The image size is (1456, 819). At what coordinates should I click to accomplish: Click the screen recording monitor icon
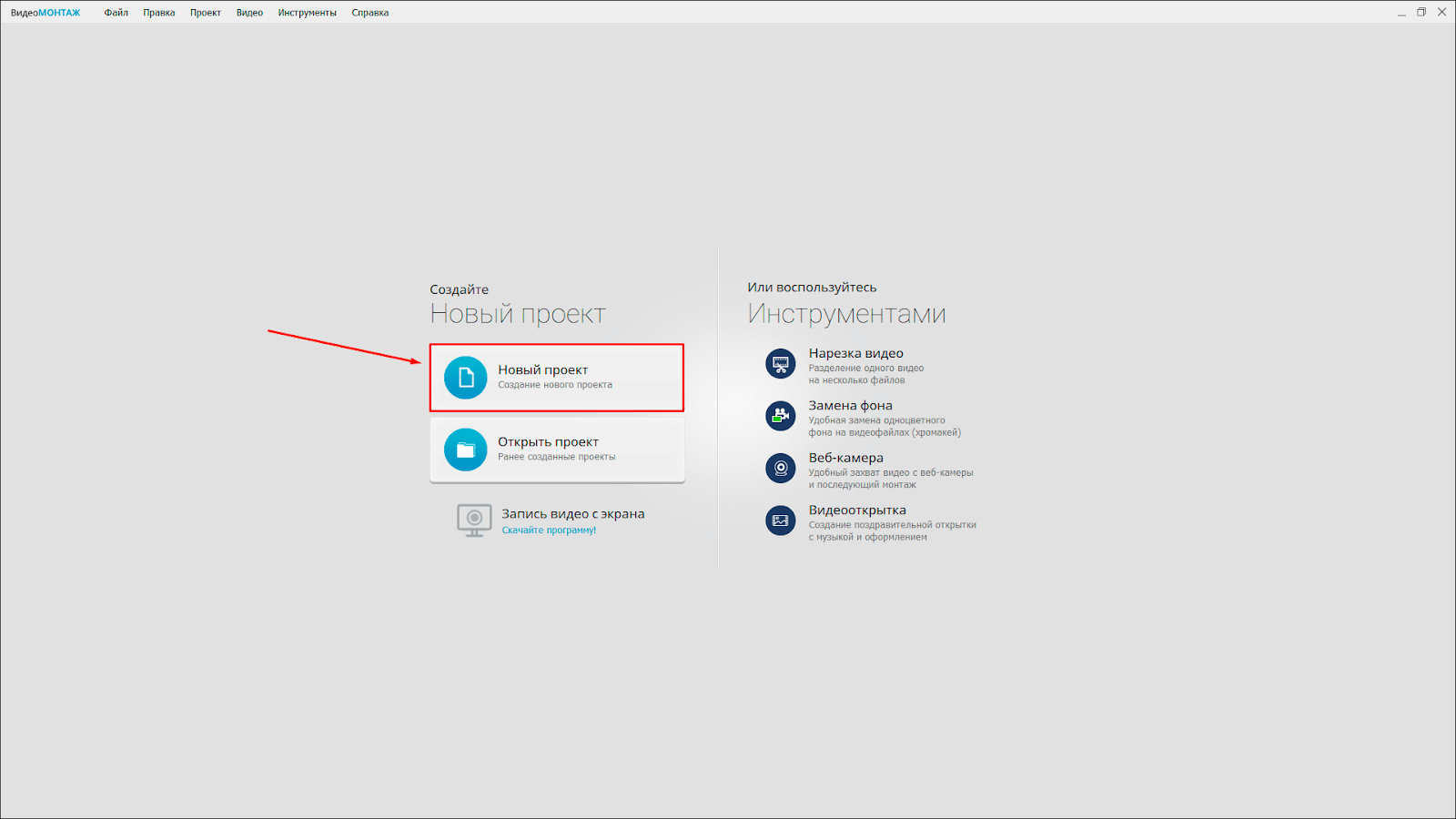point(474,521)
